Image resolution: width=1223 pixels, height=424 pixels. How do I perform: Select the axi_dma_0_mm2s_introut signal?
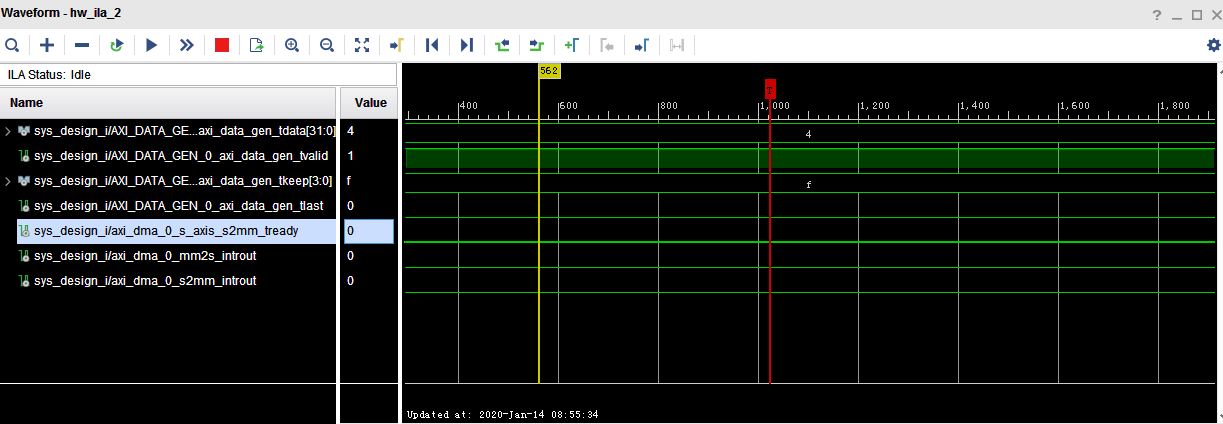[x=145, y=256]
